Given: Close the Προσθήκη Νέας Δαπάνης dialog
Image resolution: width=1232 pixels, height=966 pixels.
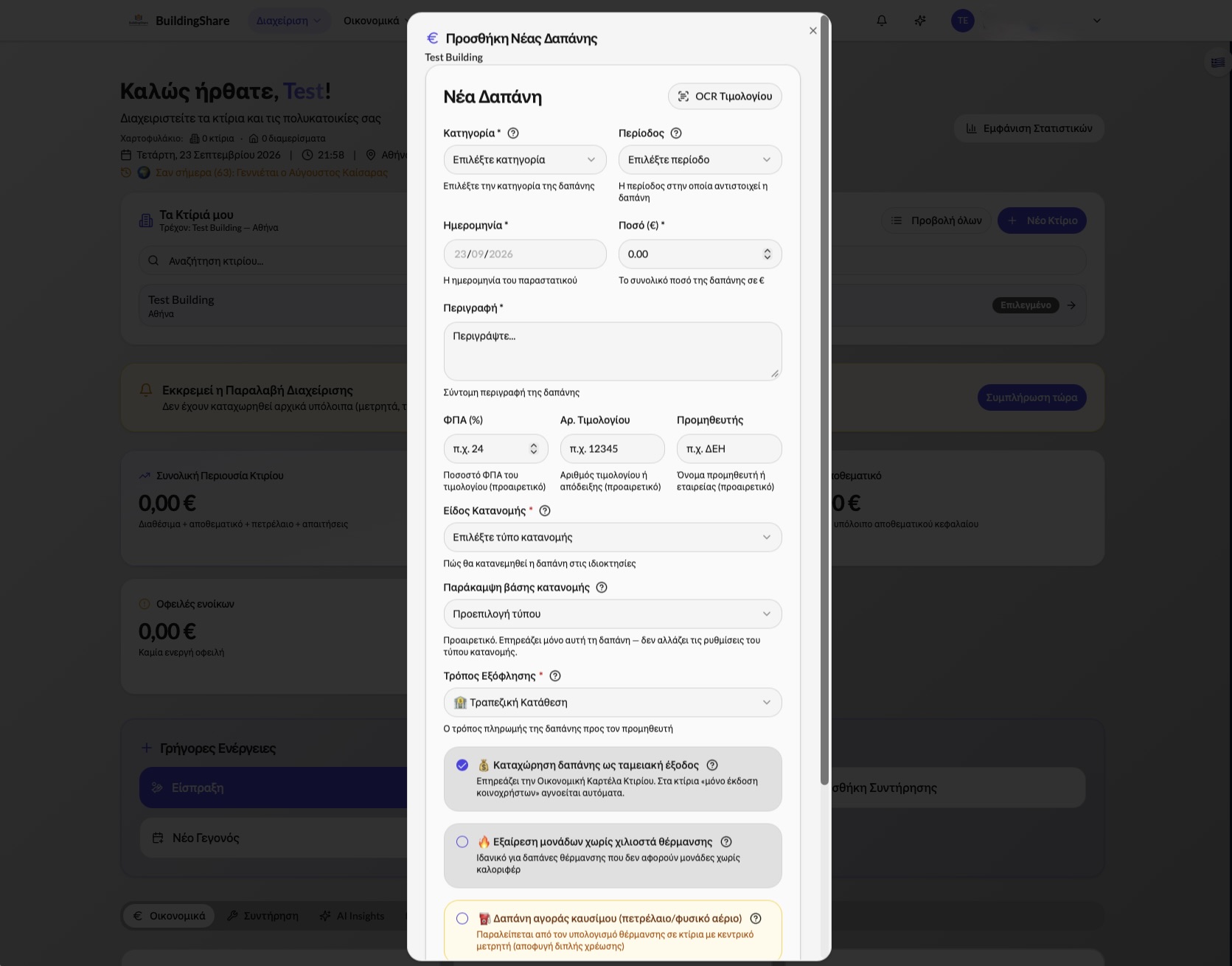Looking at the screenshot, I should pyautogui.click(x=813, y=31).
